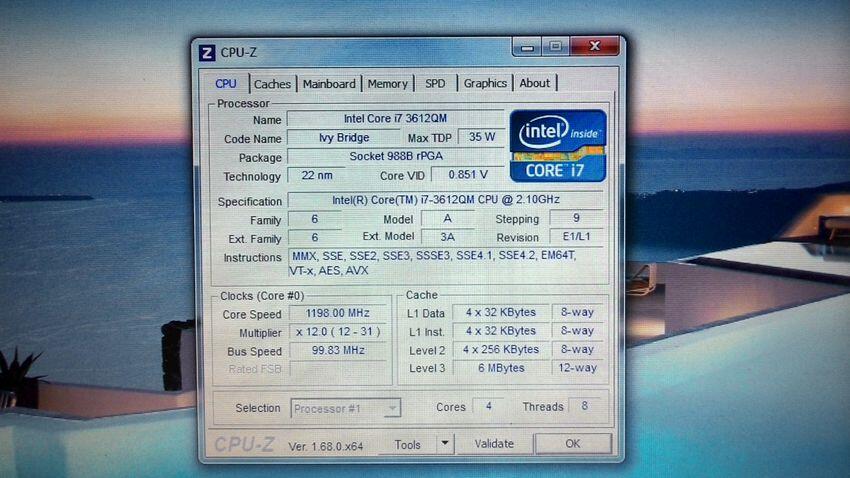The height and width of the screenshot is (478, 850).
Task: Close the CPU-Z window
Action: pos(595,46)
